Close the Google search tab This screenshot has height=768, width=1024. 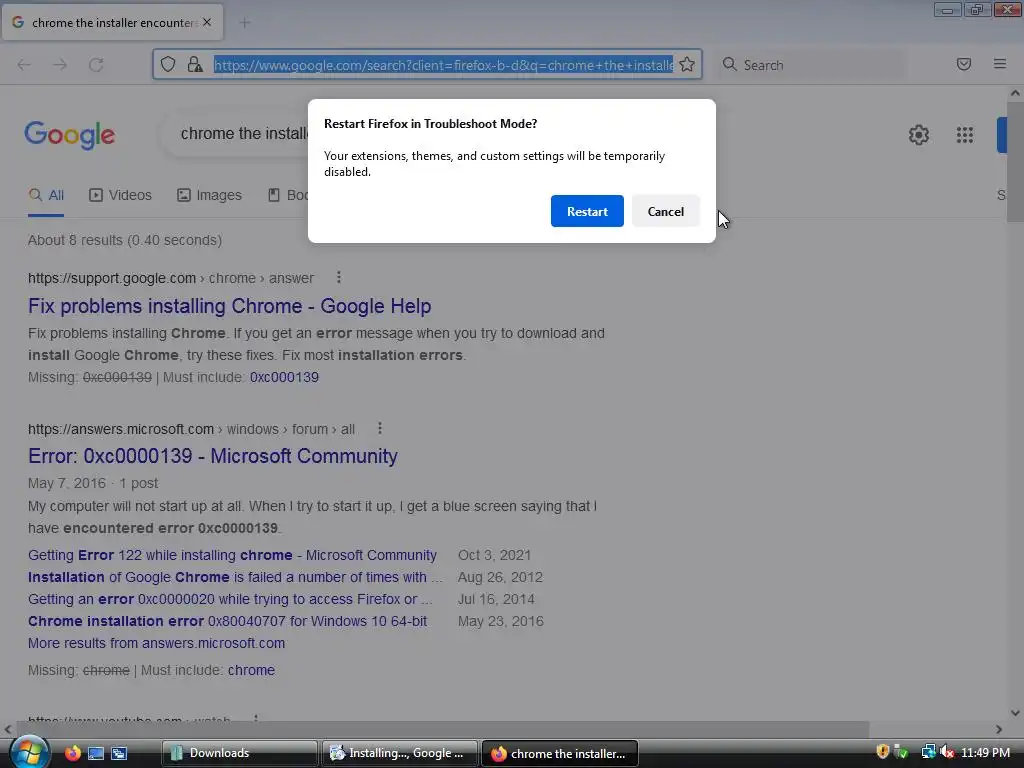(207, 22)
